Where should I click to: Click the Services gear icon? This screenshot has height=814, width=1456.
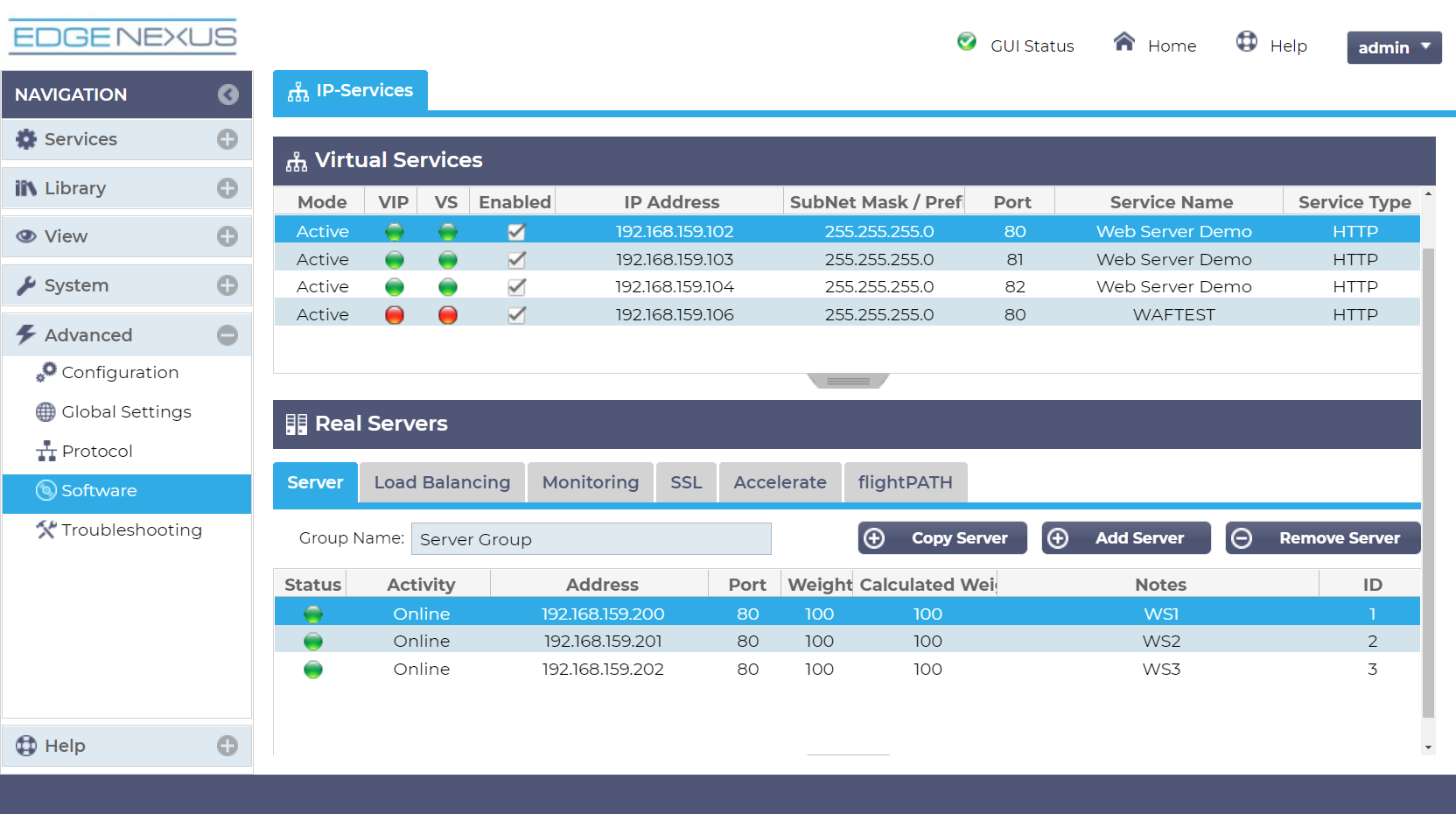[x=26, y=139]
